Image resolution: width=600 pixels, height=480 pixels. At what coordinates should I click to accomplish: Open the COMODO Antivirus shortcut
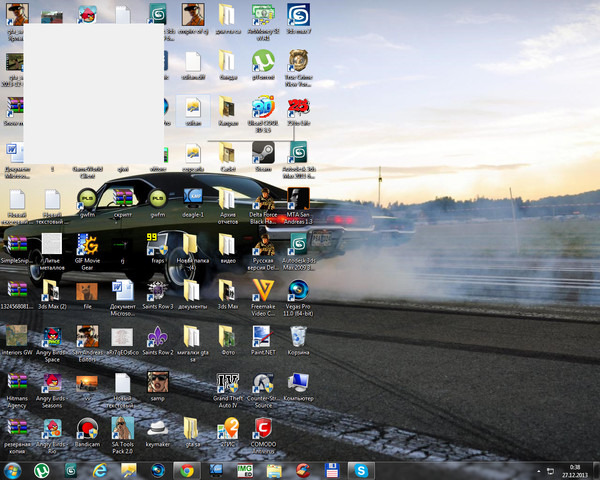click(262, 429)
